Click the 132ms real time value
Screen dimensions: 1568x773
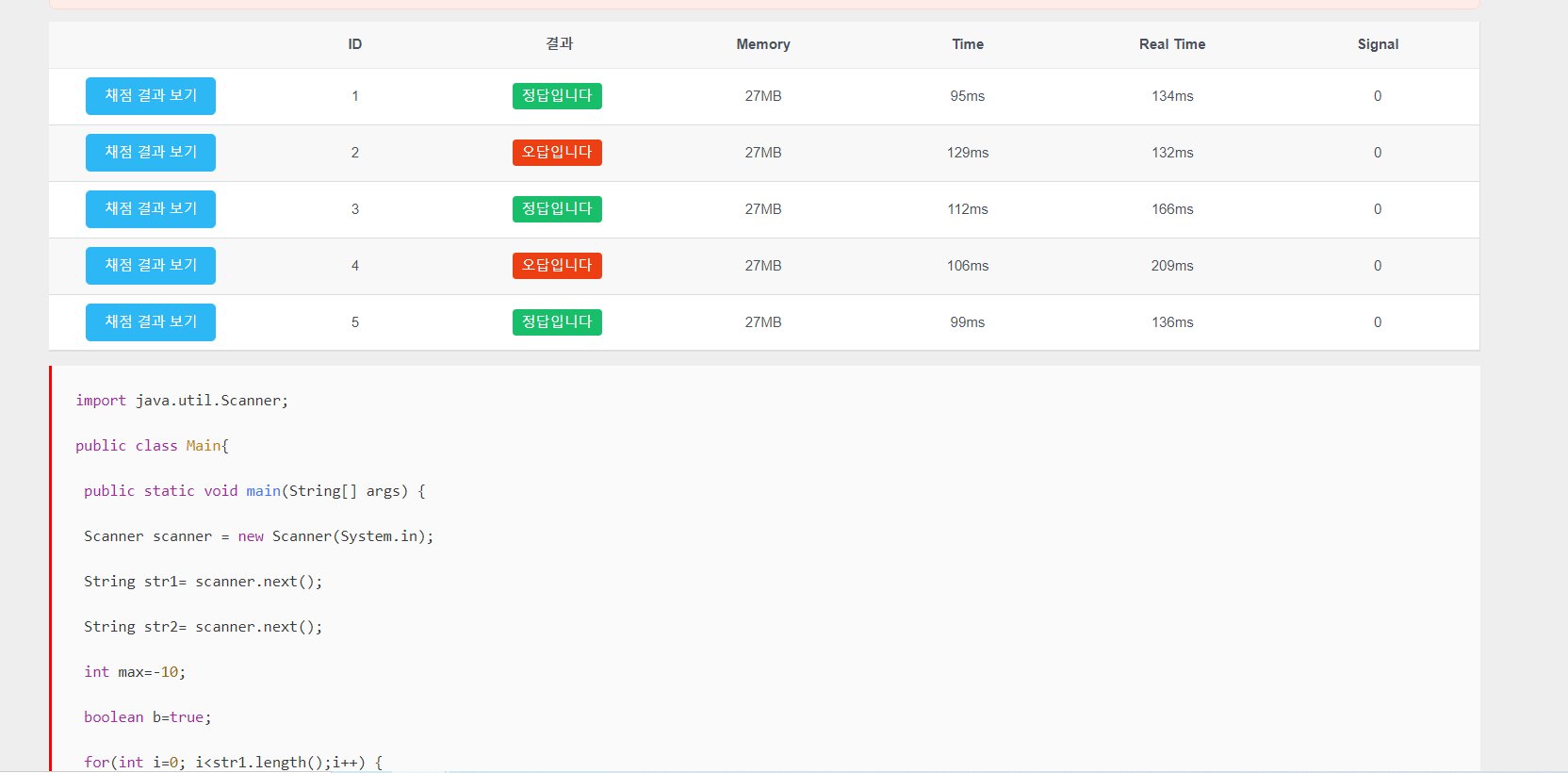(x=1172, y=153)
